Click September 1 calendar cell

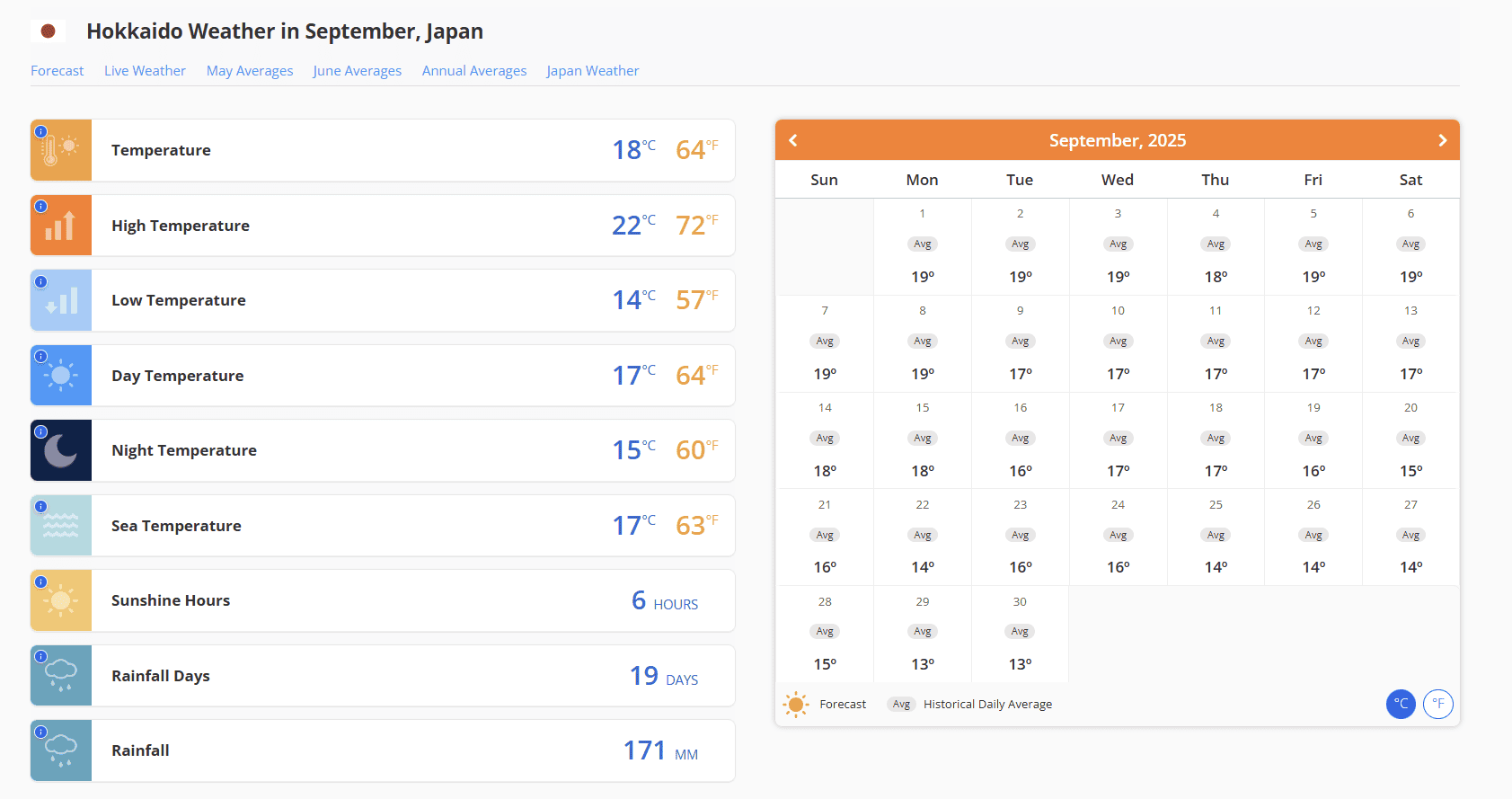[x=923, y=247]
